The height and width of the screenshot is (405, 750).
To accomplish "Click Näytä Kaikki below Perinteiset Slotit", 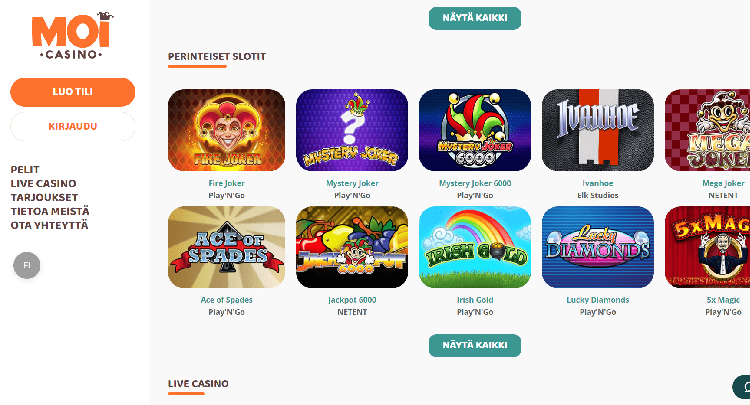I will pos(475,345).
